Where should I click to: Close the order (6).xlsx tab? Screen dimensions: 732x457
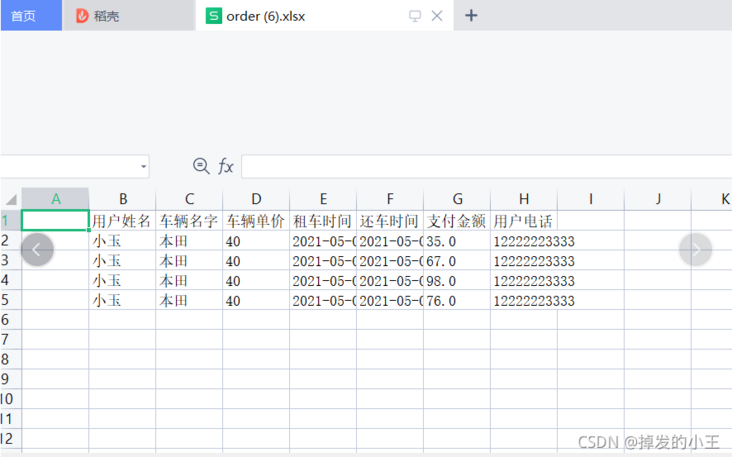click(437, 16)
